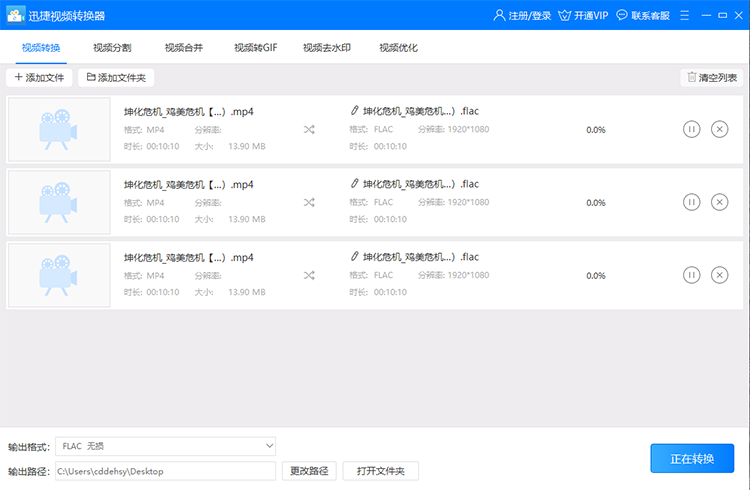750x490 pixels.
Task: Select the second row's source .mp4 filename
Action: click(188, 184)
